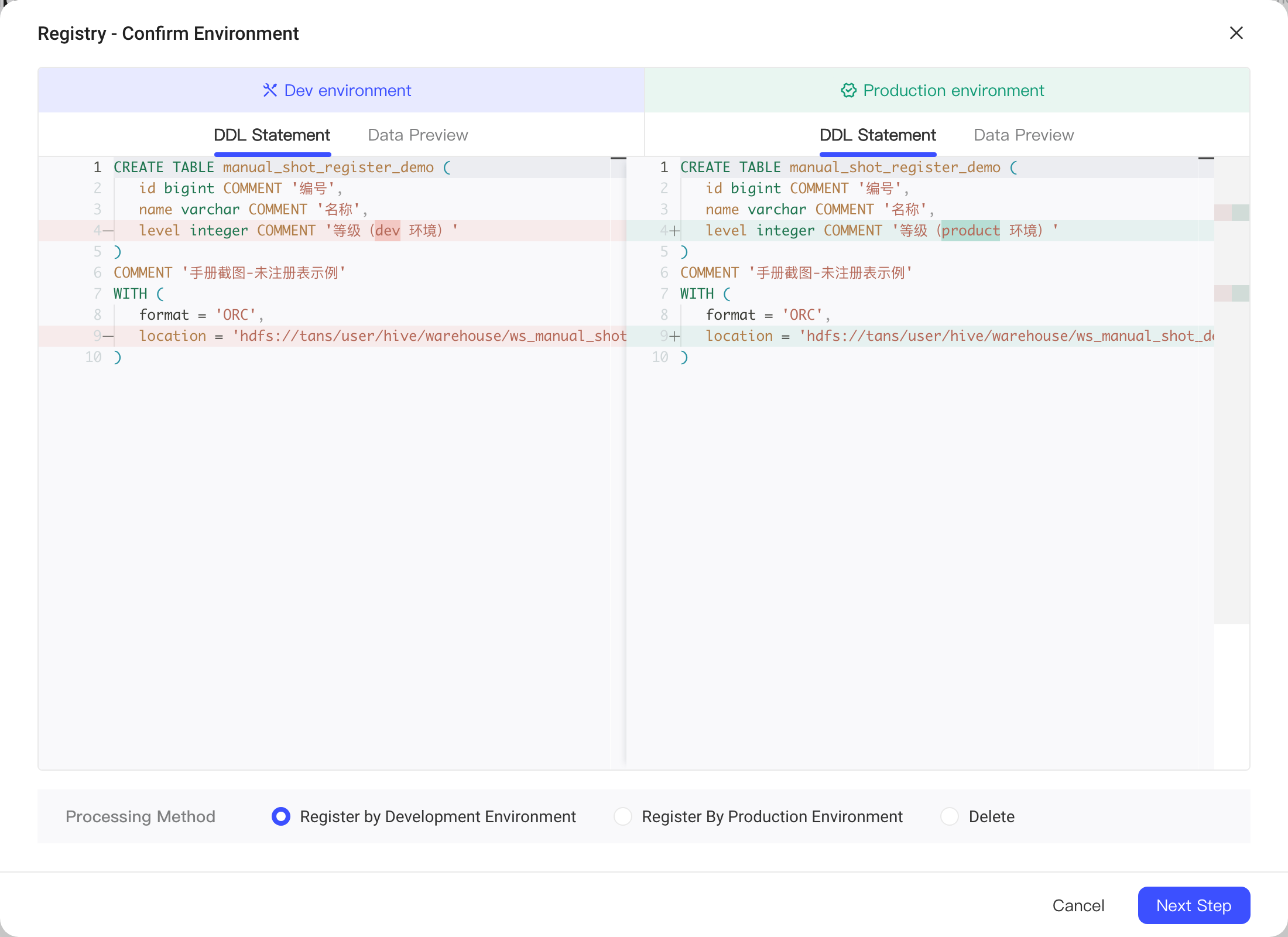Viewport: 1288px width, 937px height.
Task: Click highlighted 'dev' word in Dev DDL
Action: click(388, 231)
